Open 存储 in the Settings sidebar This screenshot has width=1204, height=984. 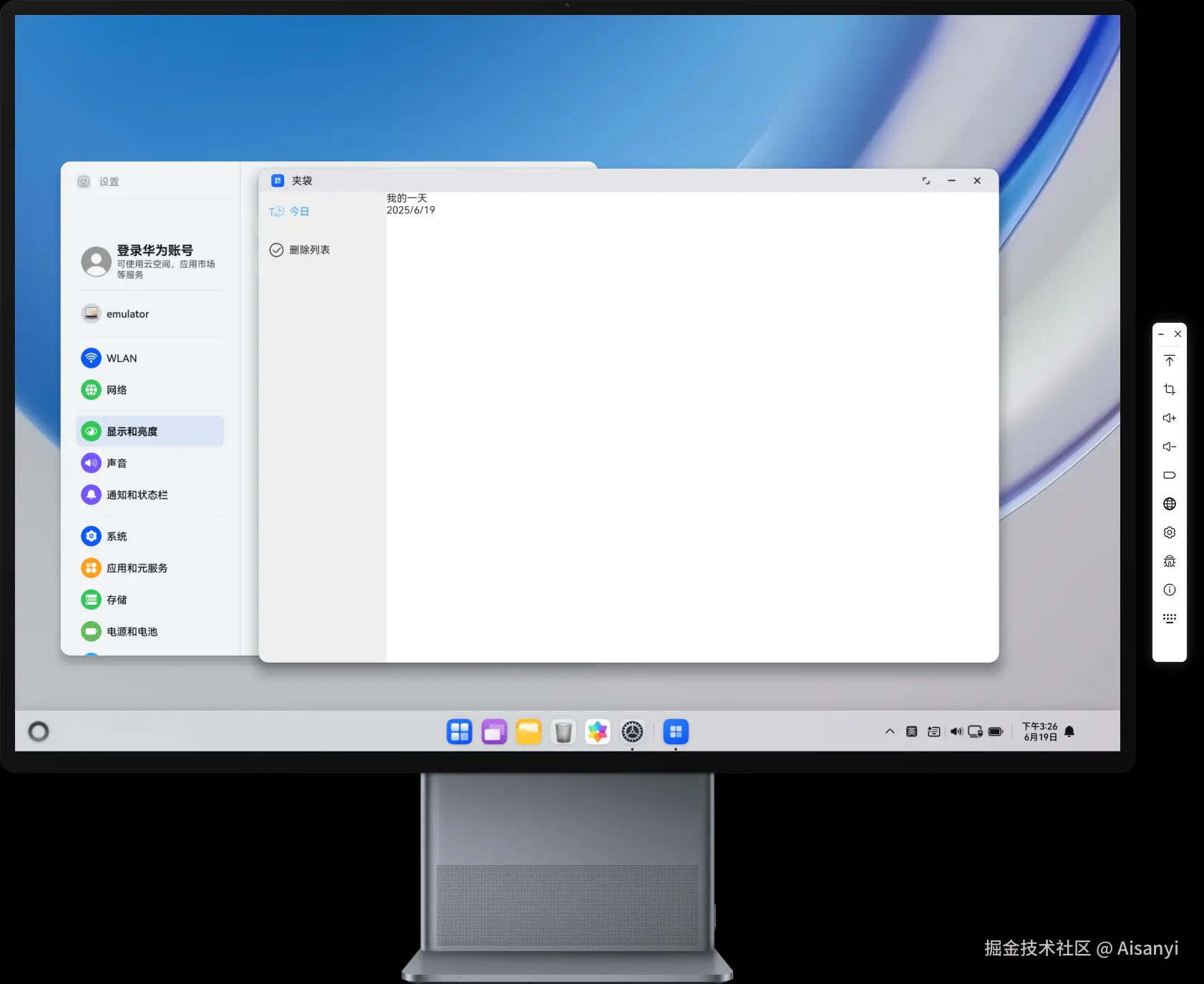click(x=150, y=600)
